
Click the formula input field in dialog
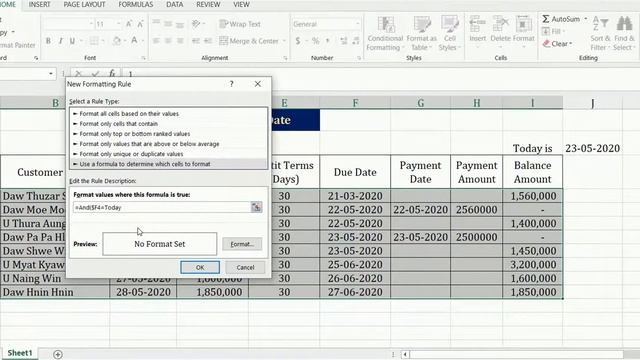162,207
